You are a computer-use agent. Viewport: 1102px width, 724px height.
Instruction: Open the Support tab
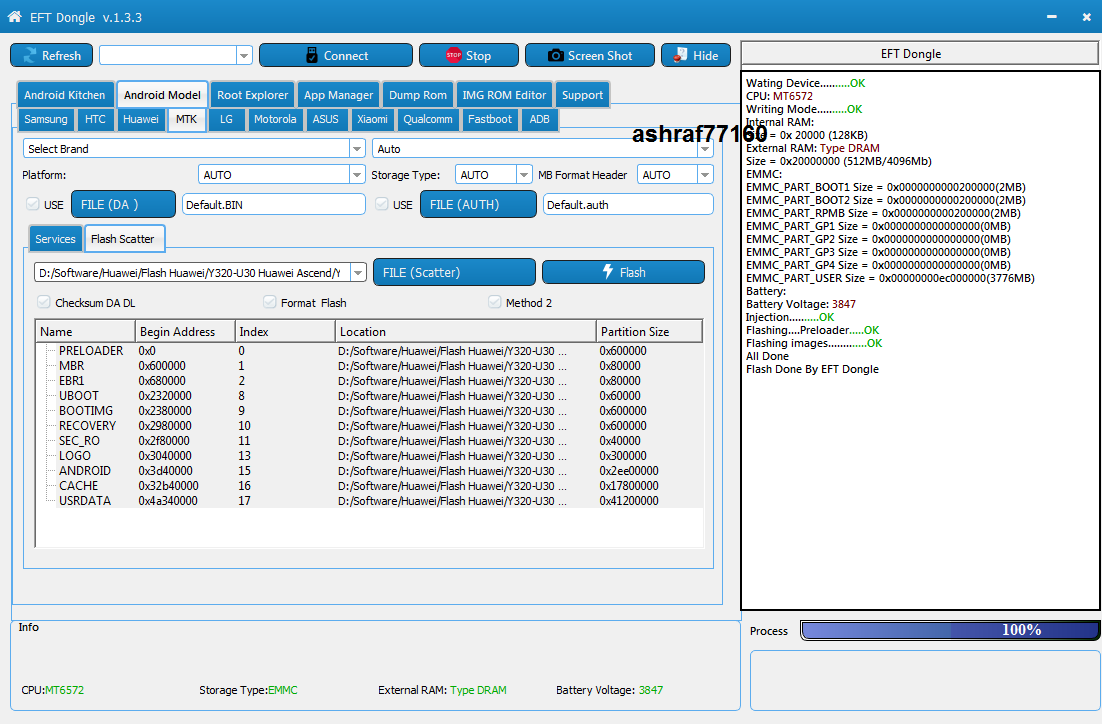tap(582, 95)
